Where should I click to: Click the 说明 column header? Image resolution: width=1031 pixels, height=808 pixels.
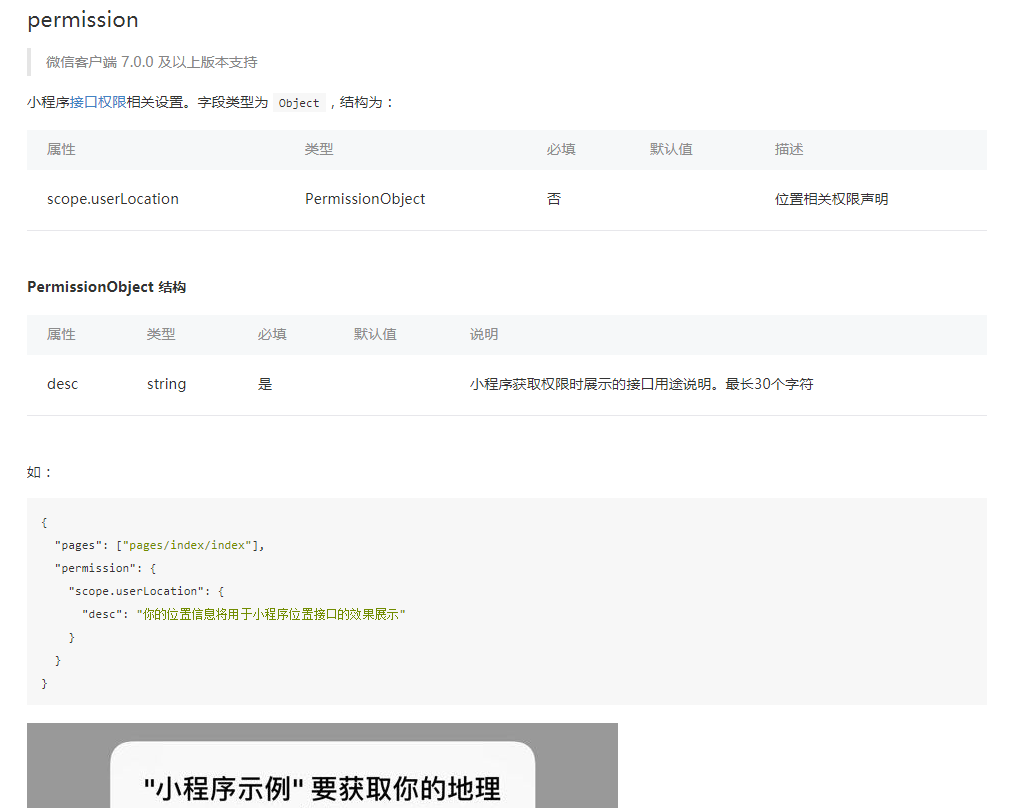point(484,334)
